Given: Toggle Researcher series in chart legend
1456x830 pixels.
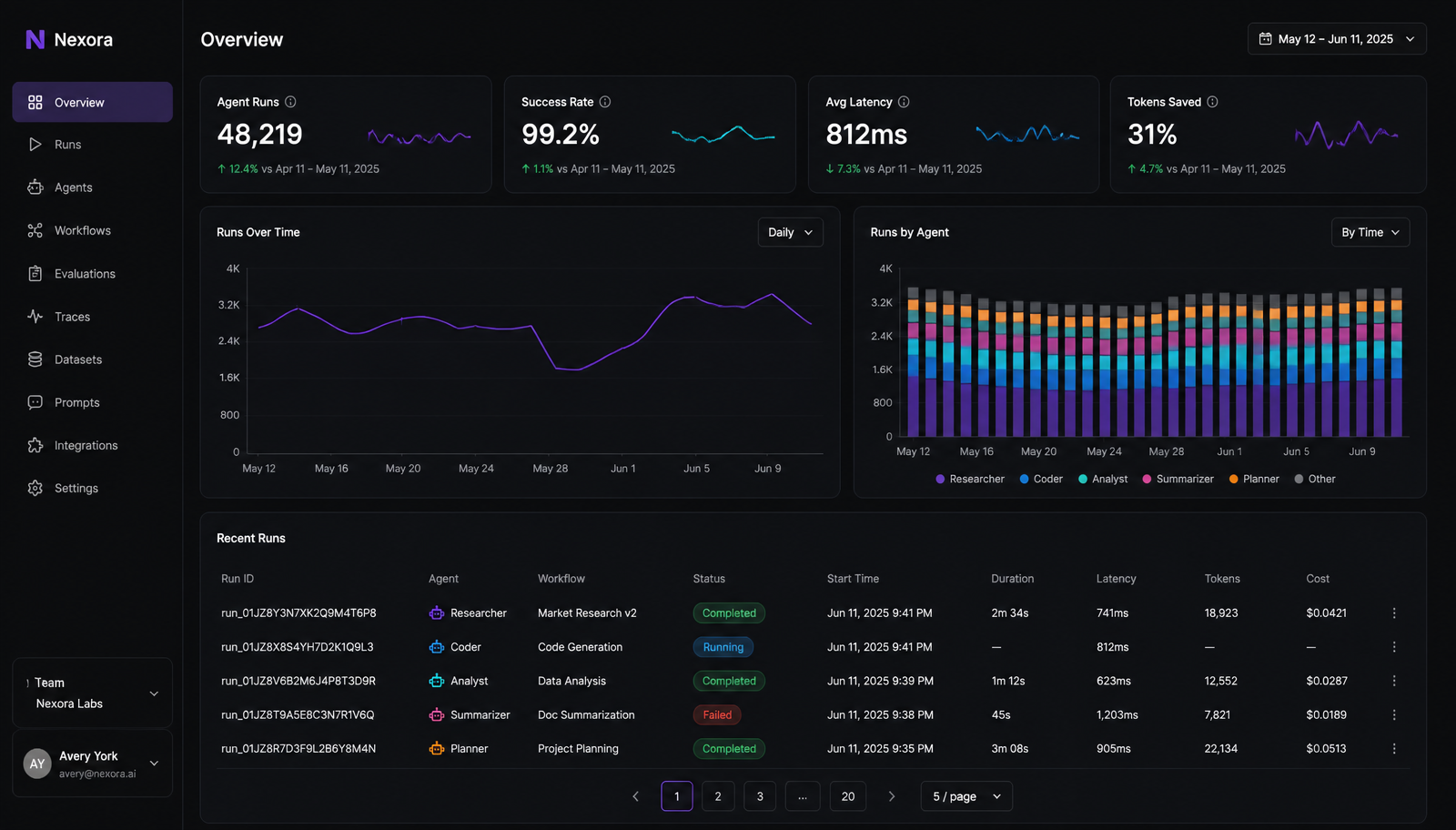Looking at the screenshot, I should (x=970, y=479).
